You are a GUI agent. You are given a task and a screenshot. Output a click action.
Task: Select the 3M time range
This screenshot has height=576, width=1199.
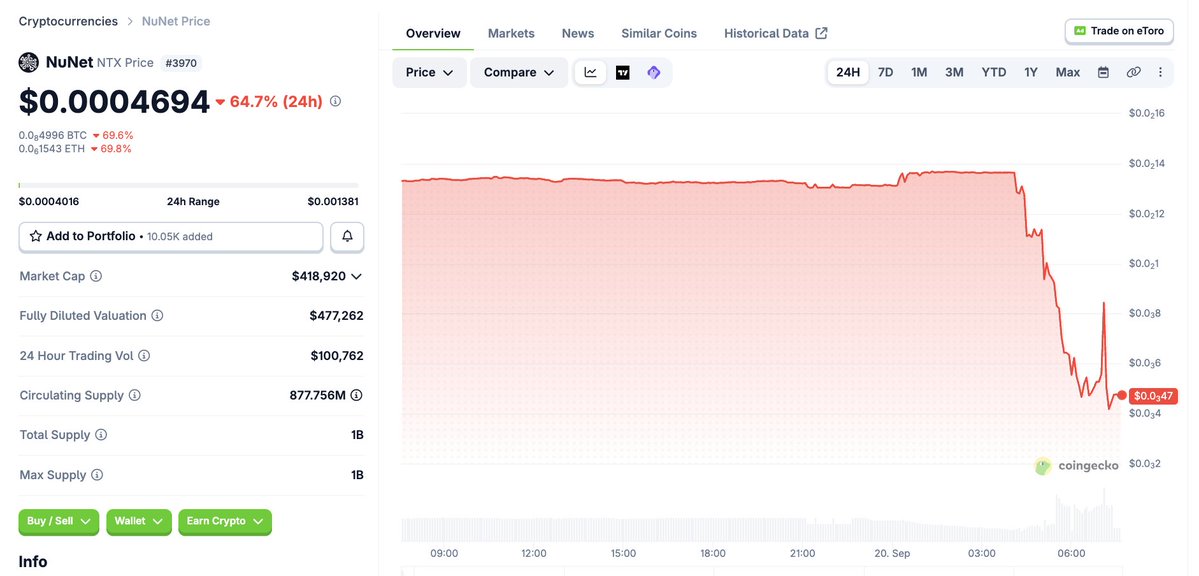[x=954, y=73]
